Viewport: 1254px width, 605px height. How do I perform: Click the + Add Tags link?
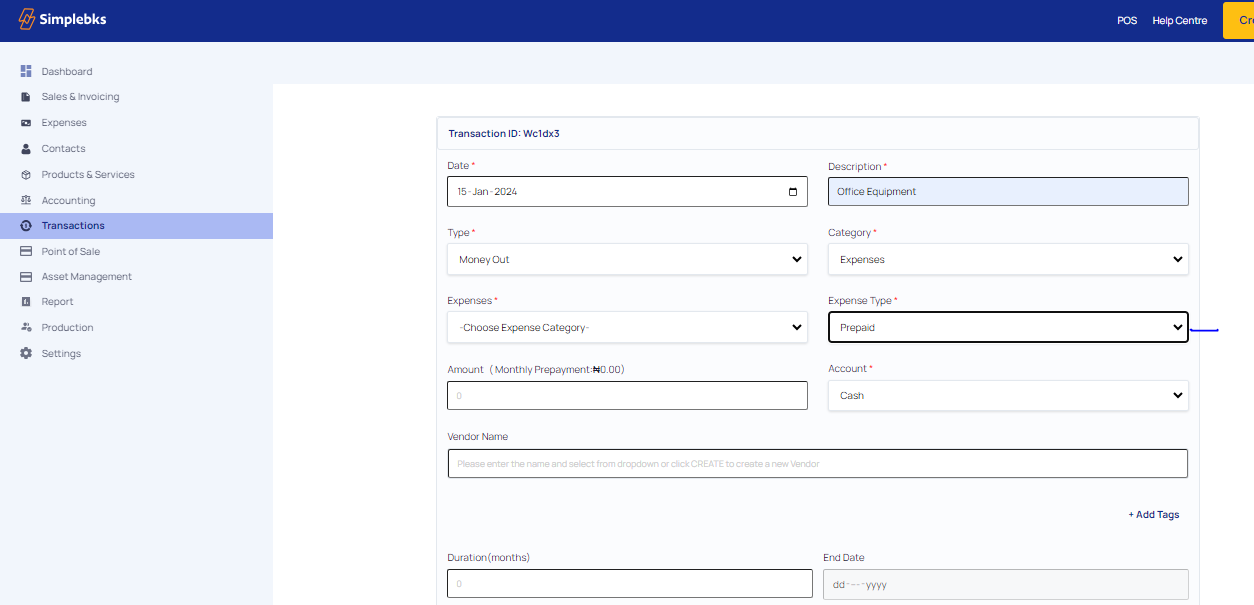pyautogui.click(x=1153, y=515)
